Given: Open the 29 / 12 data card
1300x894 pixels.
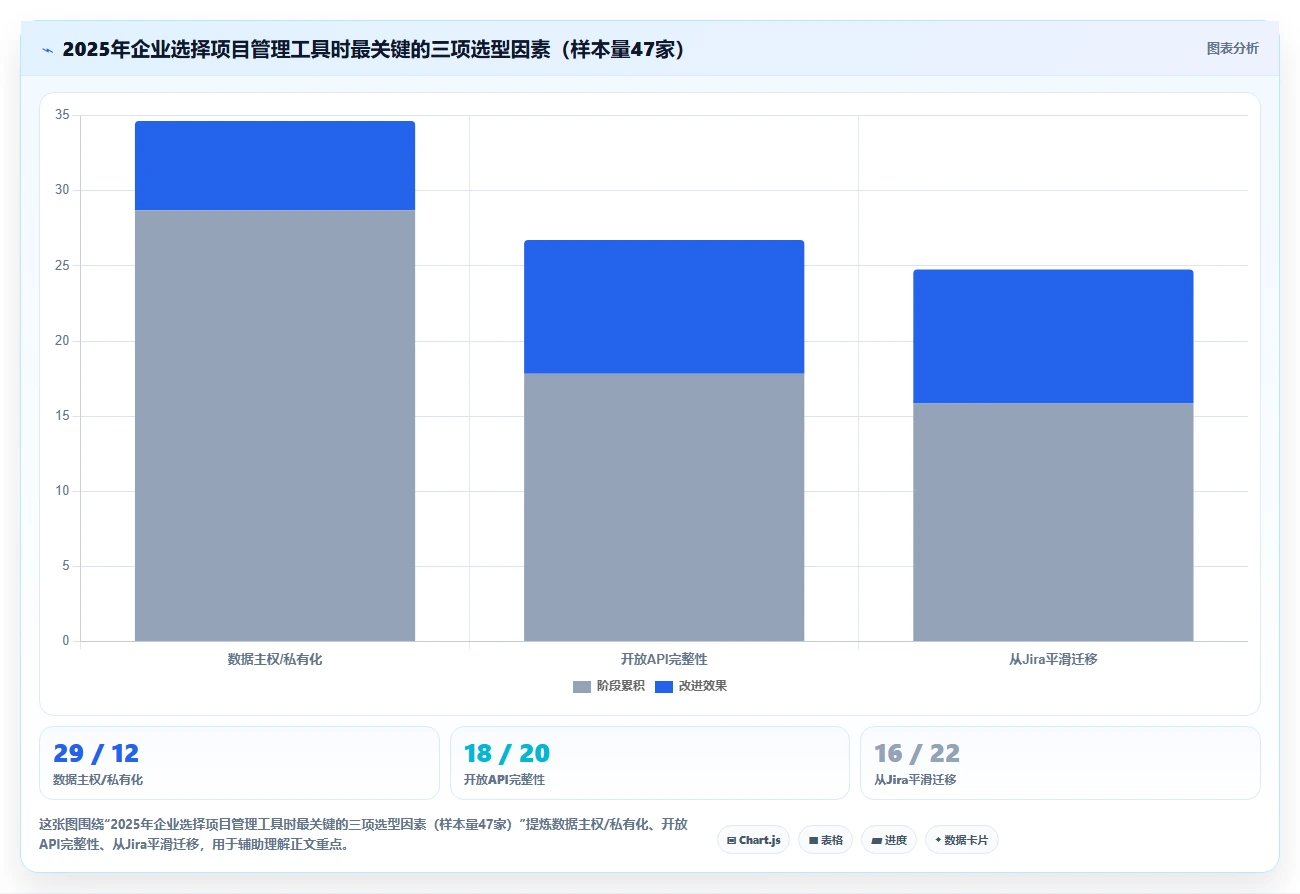Looking at the screenshot, I should (x=239, y=763).
